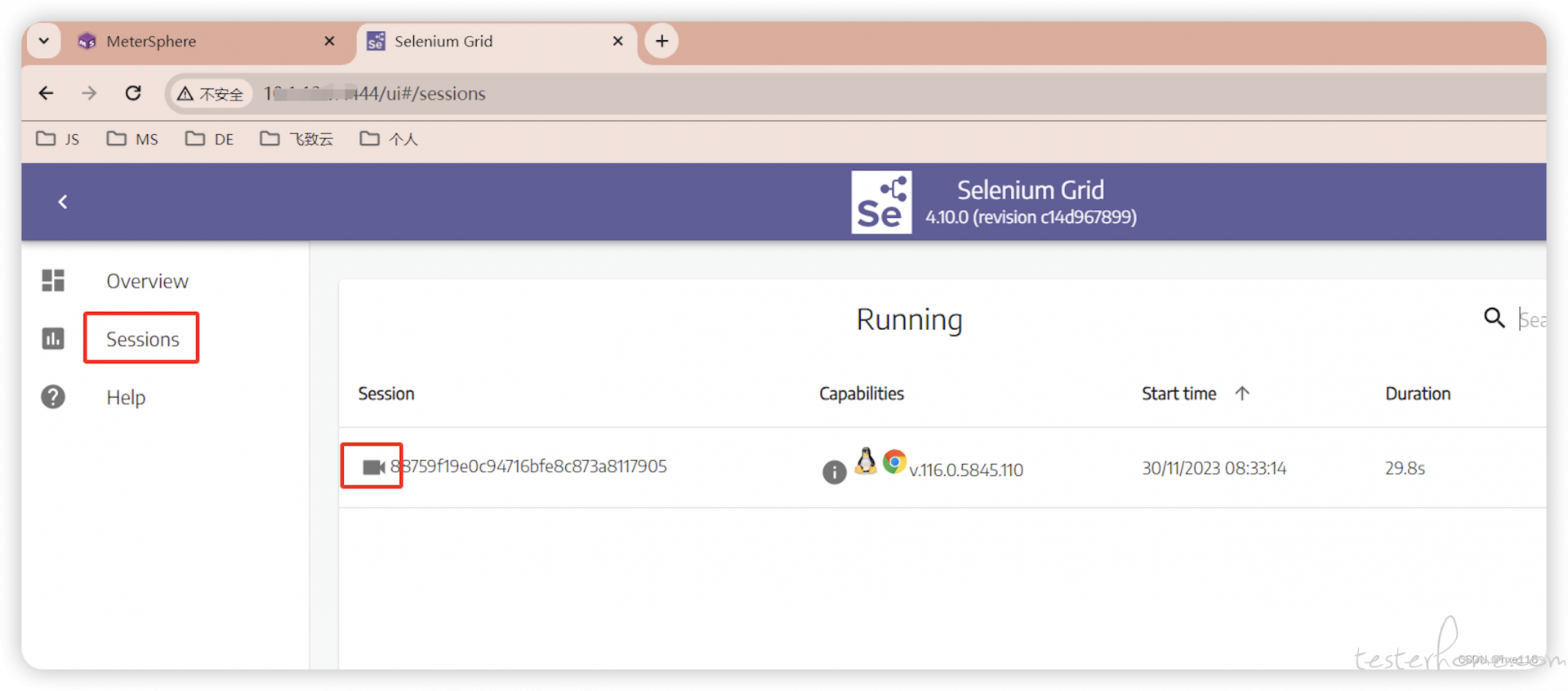The image size is (1568, 691).
Task: Open the DE bookmarks folder
Action: coord(209,139)
